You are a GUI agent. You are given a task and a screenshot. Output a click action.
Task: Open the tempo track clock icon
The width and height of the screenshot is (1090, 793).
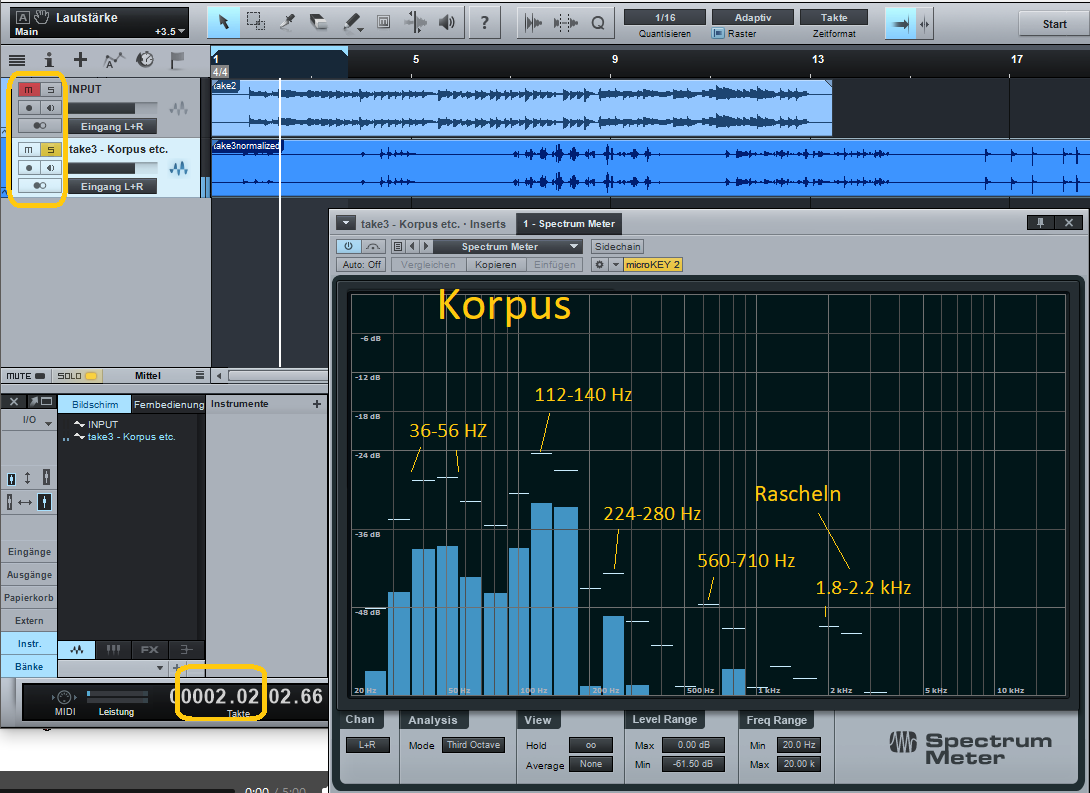[145, 60]
